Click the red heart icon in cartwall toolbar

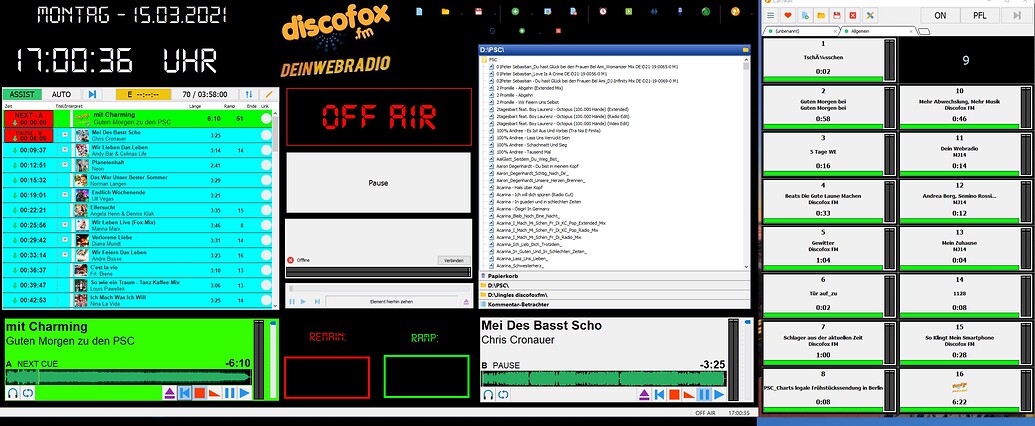click(789, 16)
